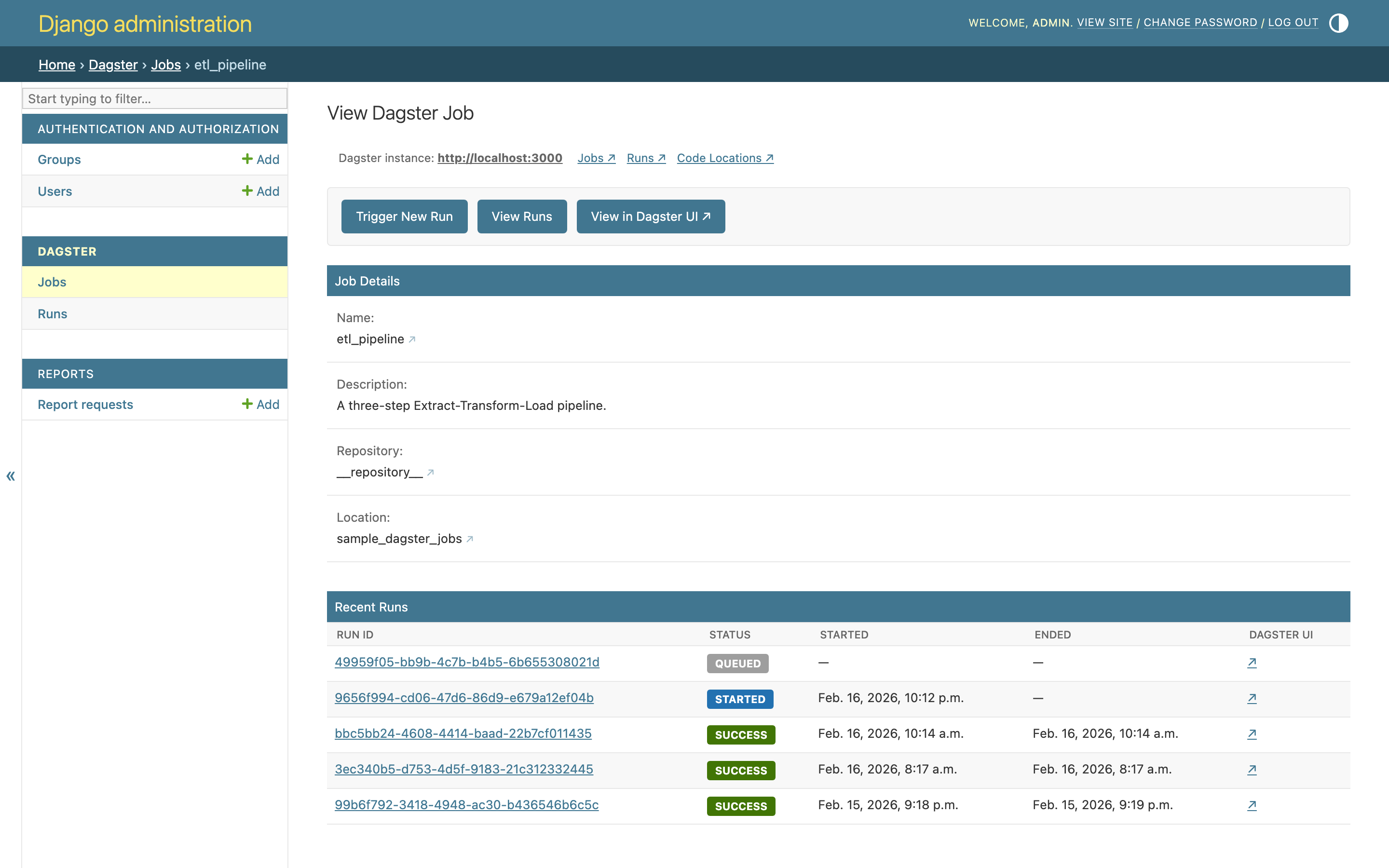The width and height of the screenshot is (1389, 868).
Task: Add a new Group via plus icon
Action: (x=260, y=159)
